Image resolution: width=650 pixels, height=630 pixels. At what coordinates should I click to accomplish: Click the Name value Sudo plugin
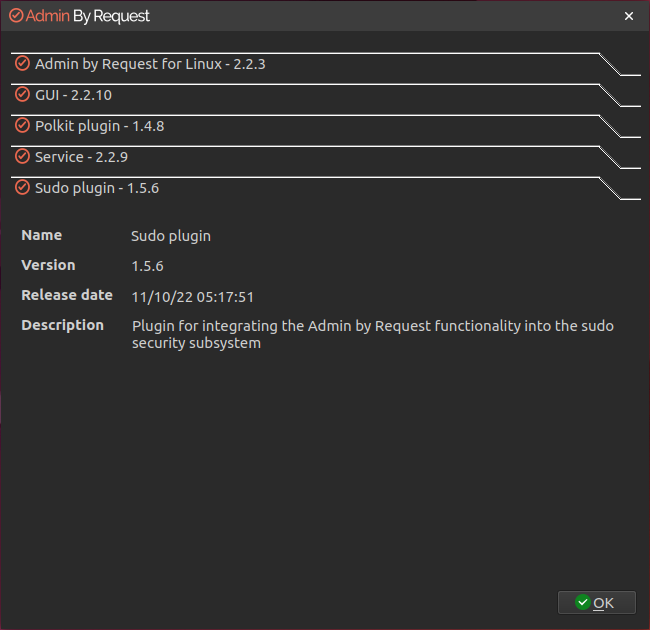pos(171,236)
